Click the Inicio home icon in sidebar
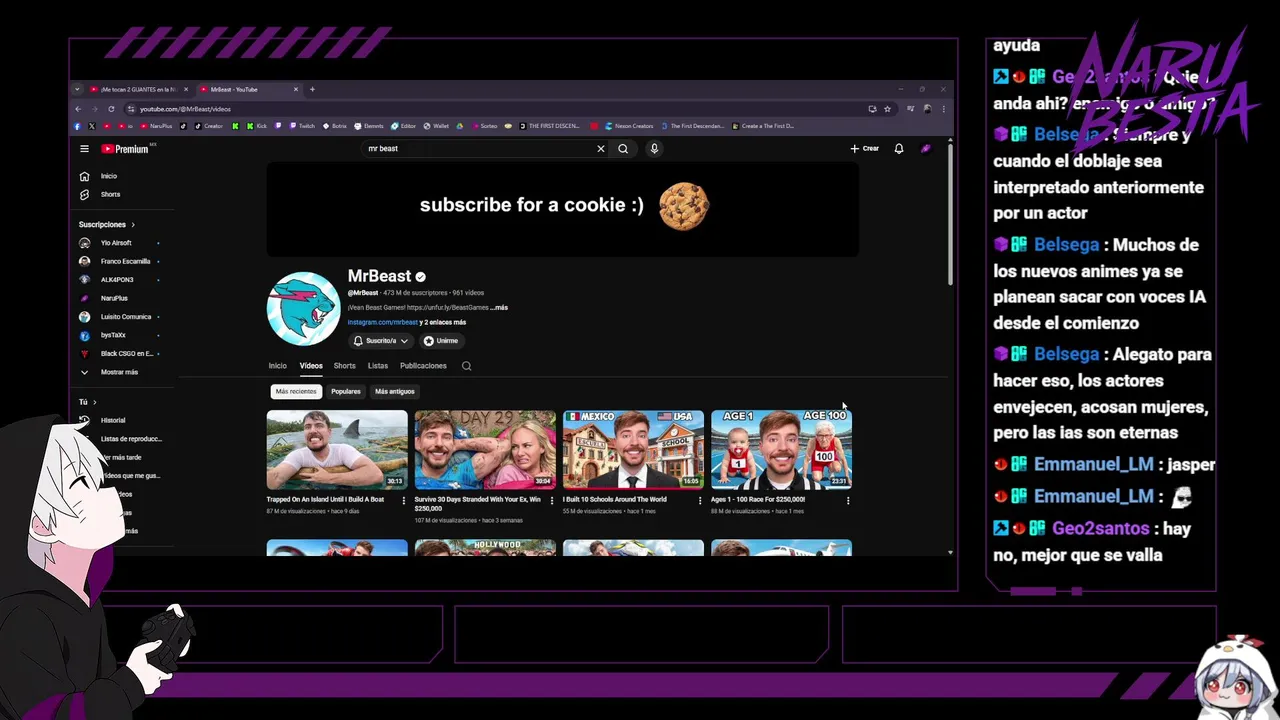 tap(84, 176)
